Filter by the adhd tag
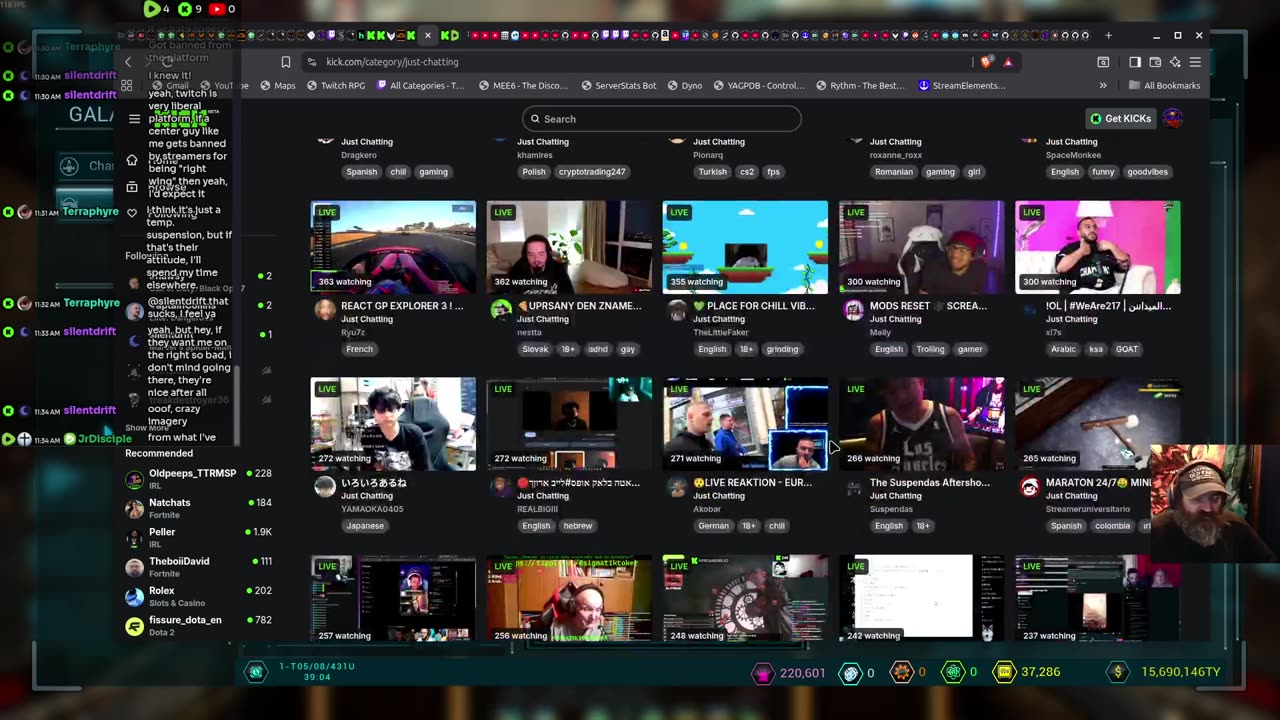This screenshot has height=720, width=1280. point(598,349)
